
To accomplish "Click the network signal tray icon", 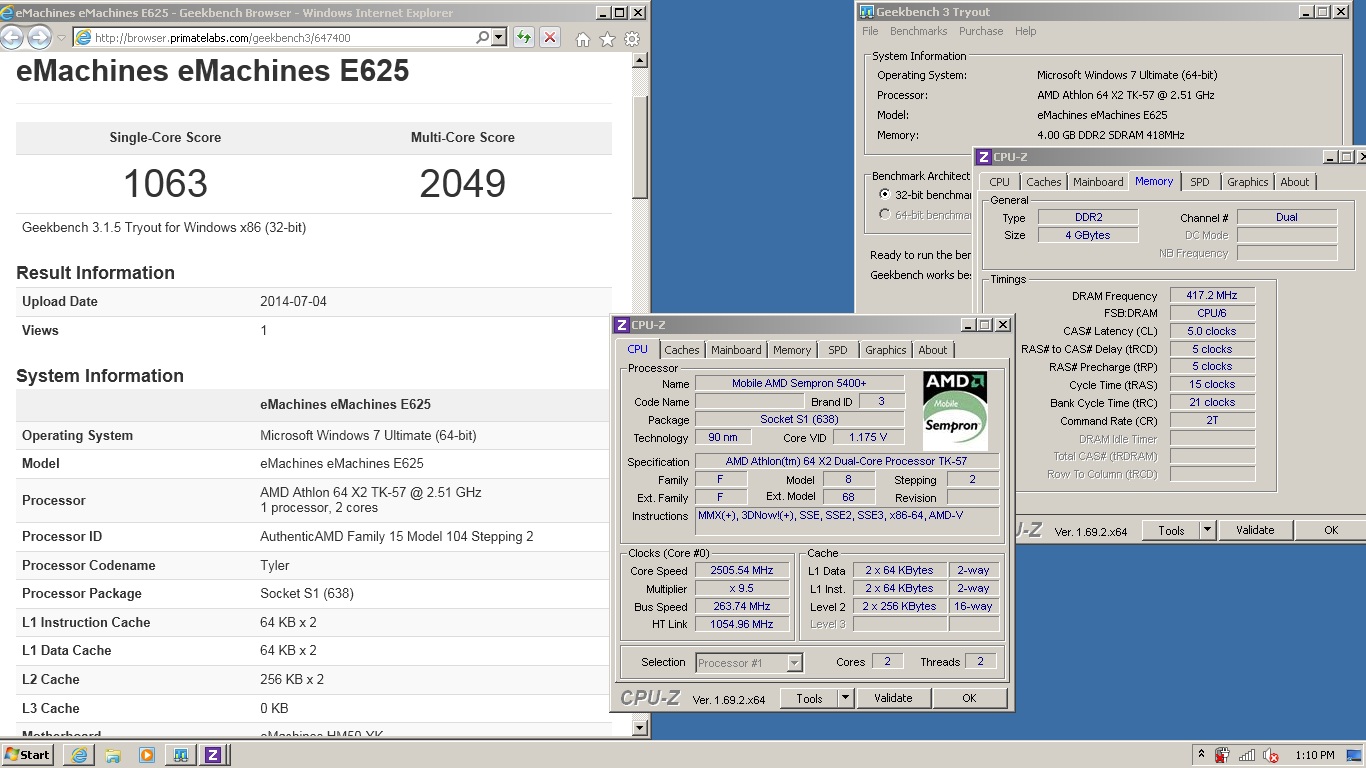I will [x=1246, y=755].
